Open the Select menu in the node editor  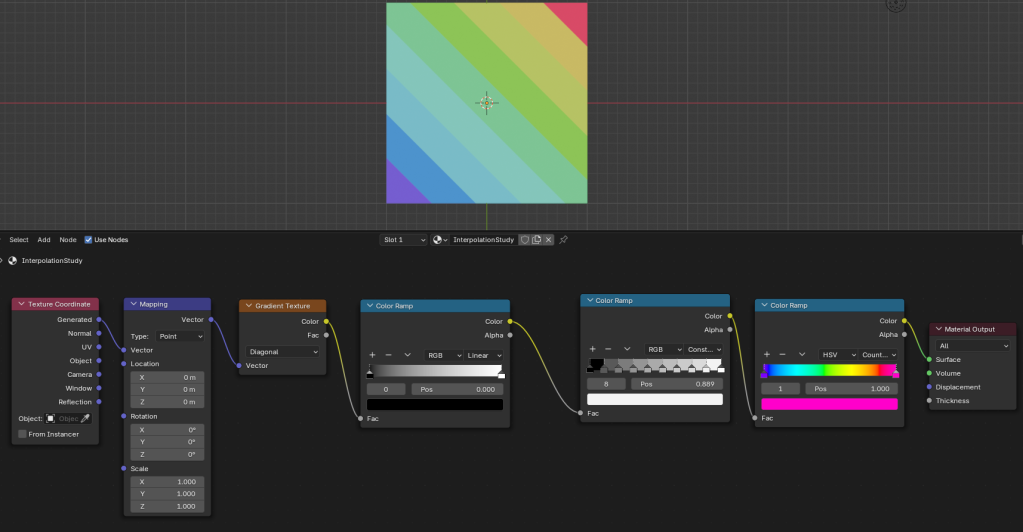(19, 240)
